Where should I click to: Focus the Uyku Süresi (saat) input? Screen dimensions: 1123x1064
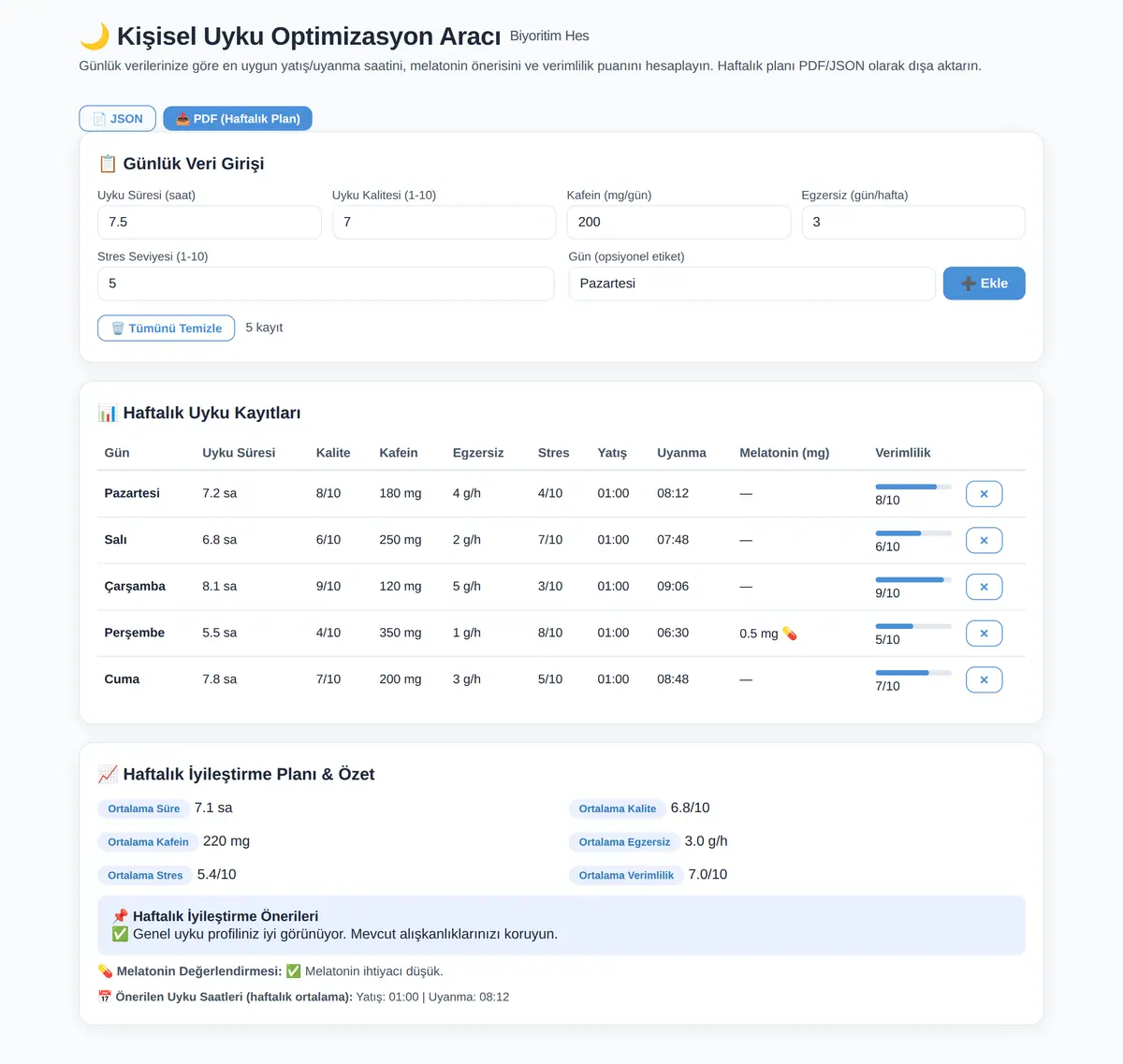[210, 222]
